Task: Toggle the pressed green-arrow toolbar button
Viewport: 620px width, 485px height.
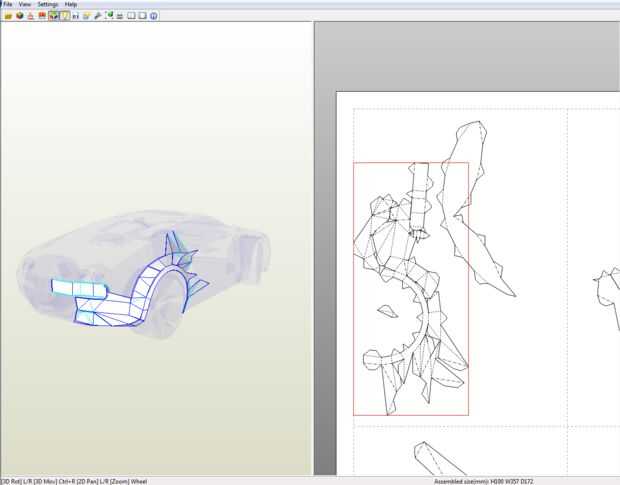Action: [53, 16]
